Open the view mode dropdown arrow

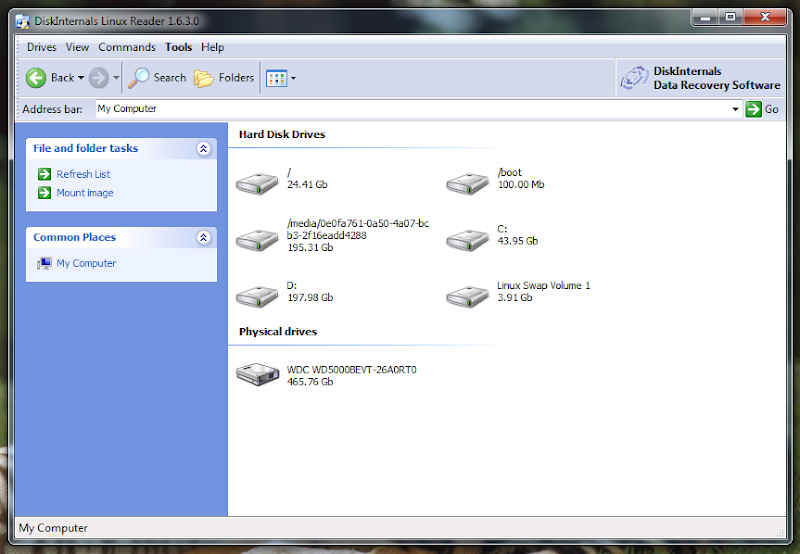(293, 79)
